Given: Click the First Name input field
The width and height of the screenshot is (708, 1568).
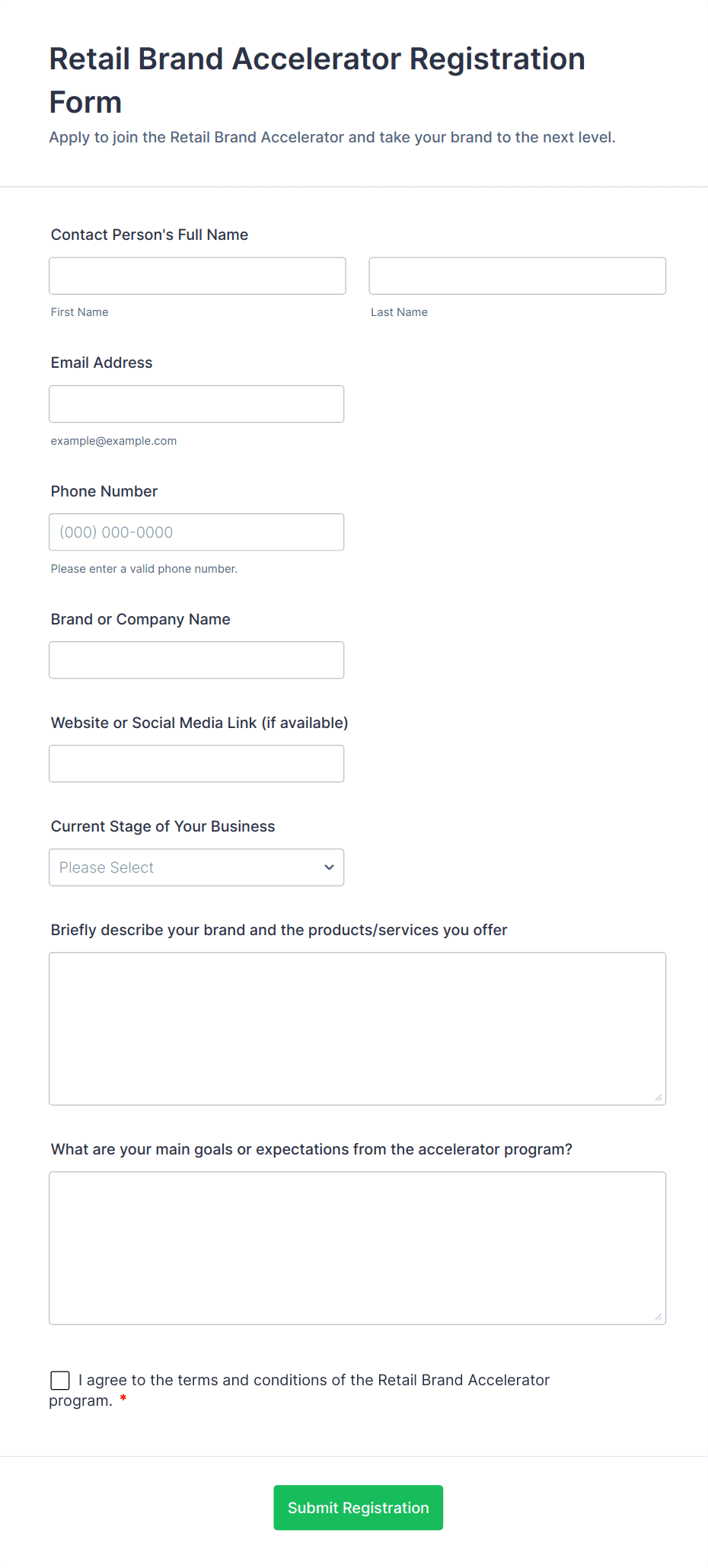Looking at the screenshot, I should 197,276.
